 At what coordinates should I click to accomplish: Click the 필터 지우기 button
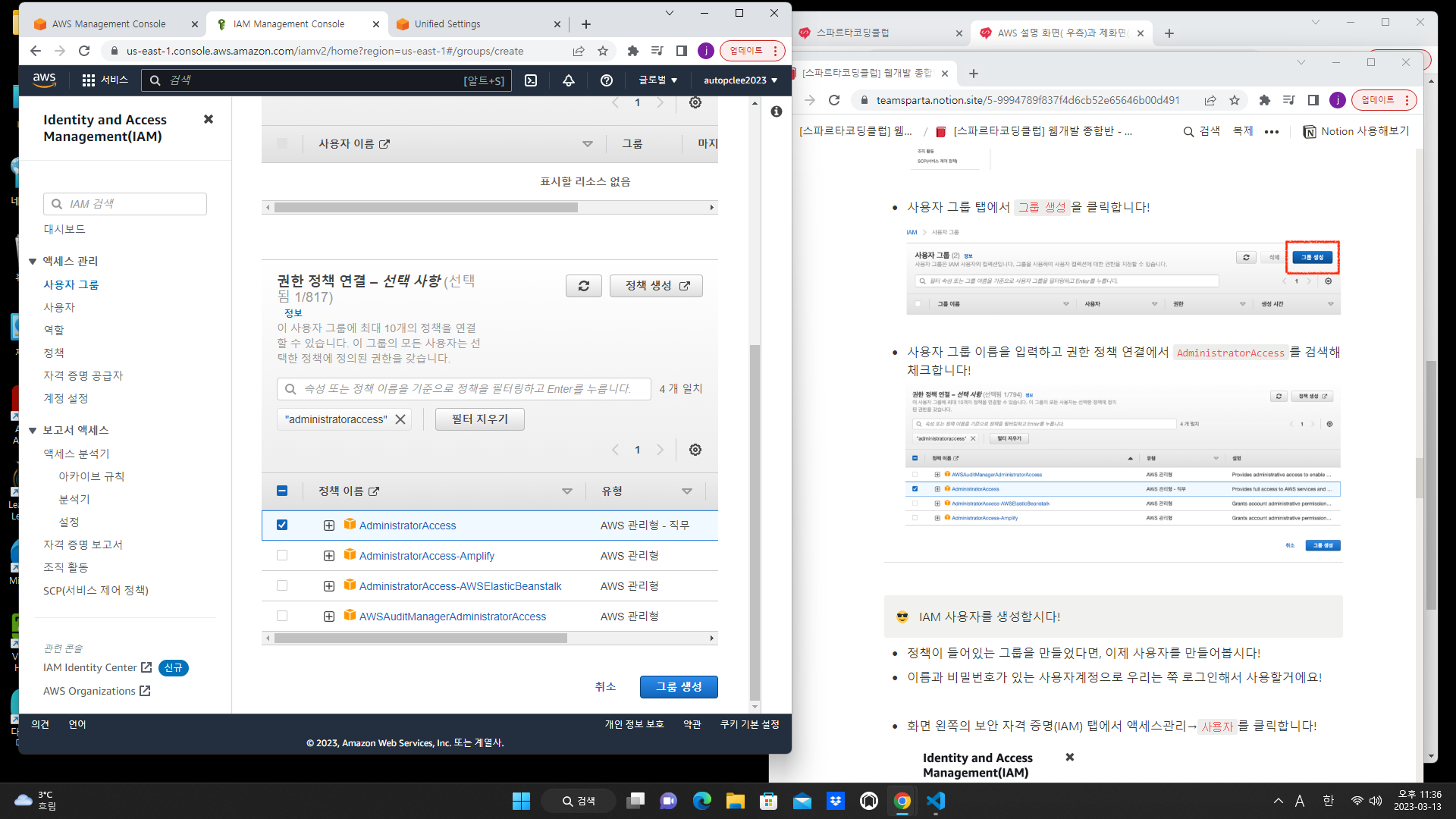480,419
